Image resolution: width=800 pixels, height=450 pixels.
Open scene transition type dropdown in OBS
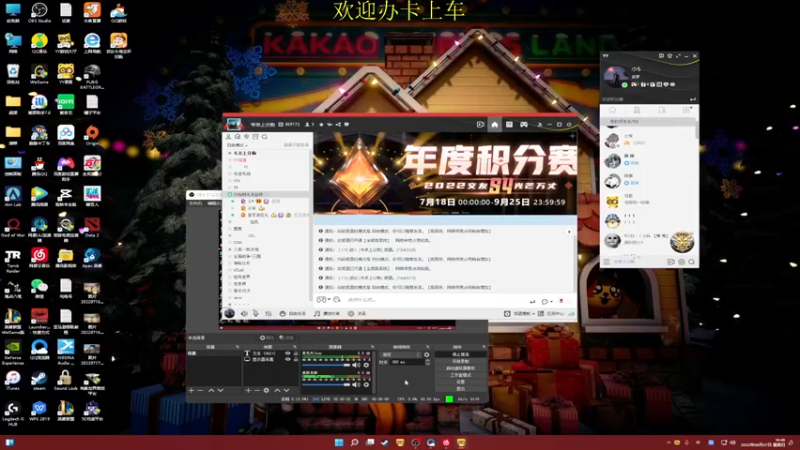pos(402,354)
